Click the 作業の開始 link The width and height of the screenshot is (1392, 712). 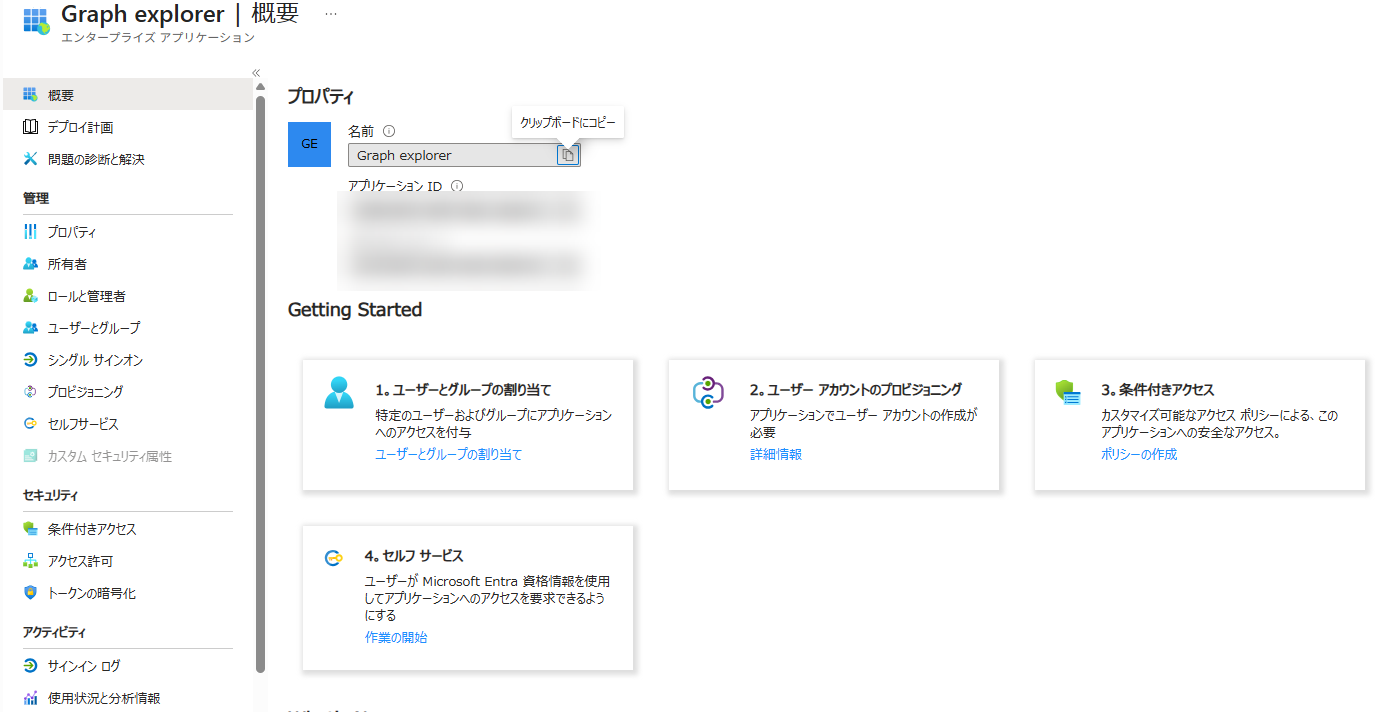pos(396,637)
